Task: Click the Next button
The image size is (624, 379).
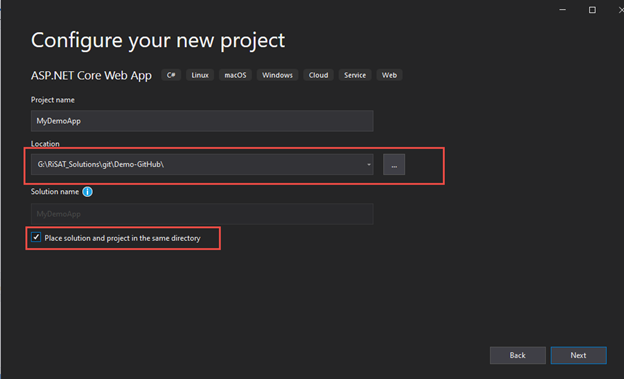Action: point(579,355)
